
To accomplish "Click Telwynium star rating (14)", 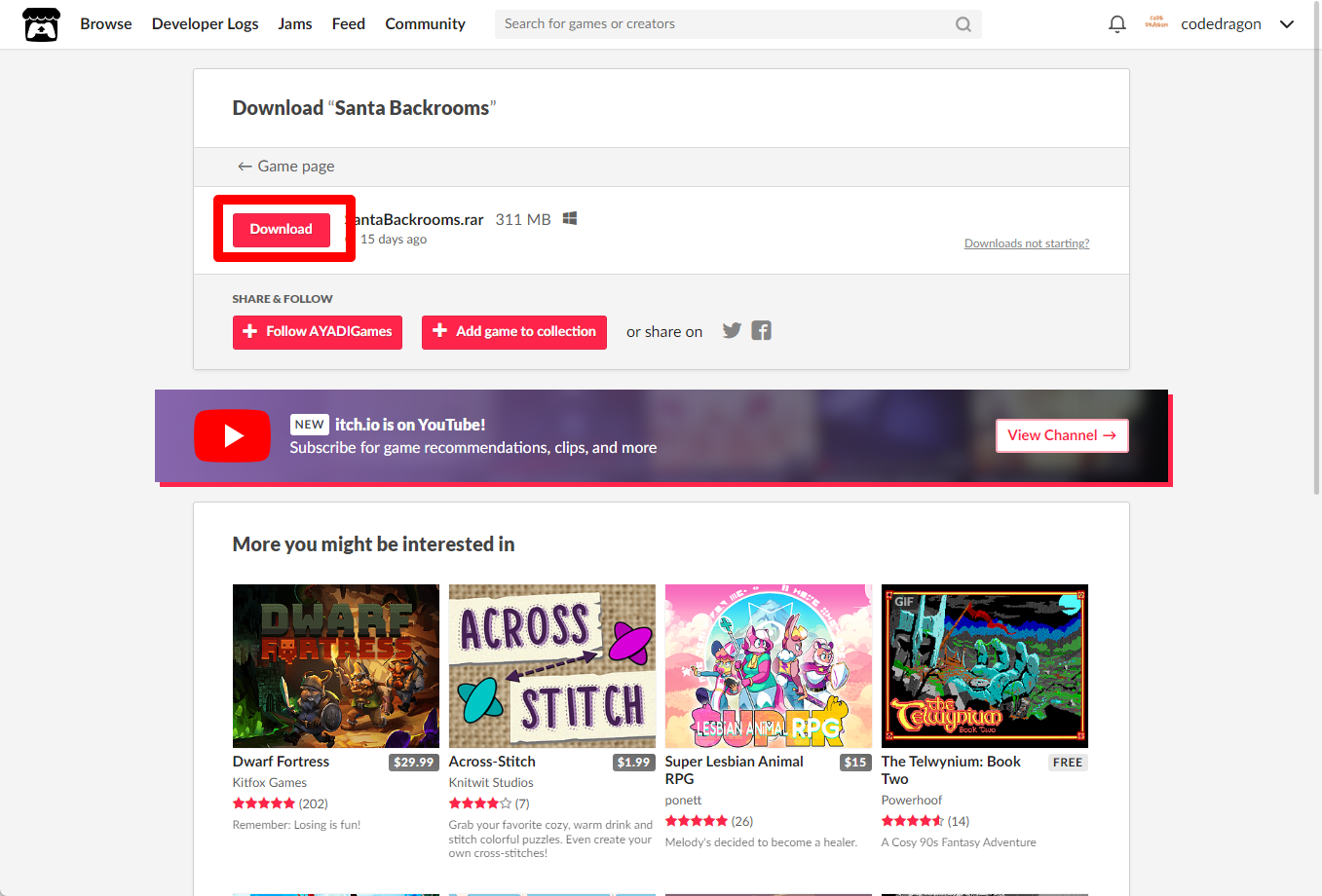I will [x=925, y=821].
